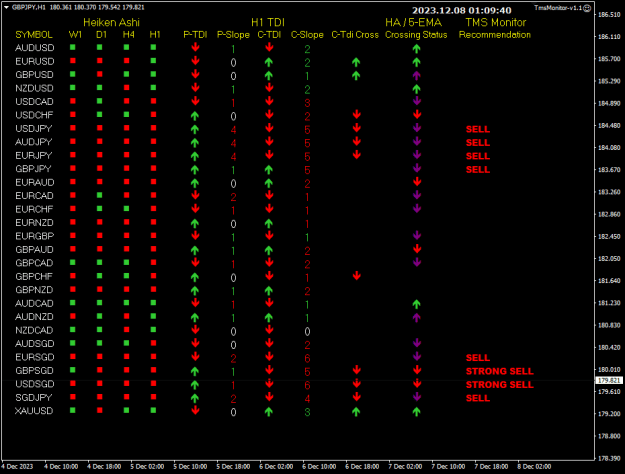Click the USDJPY P-Slope value 4
This screenshot has width=625, height=474.
coord(233,130)
